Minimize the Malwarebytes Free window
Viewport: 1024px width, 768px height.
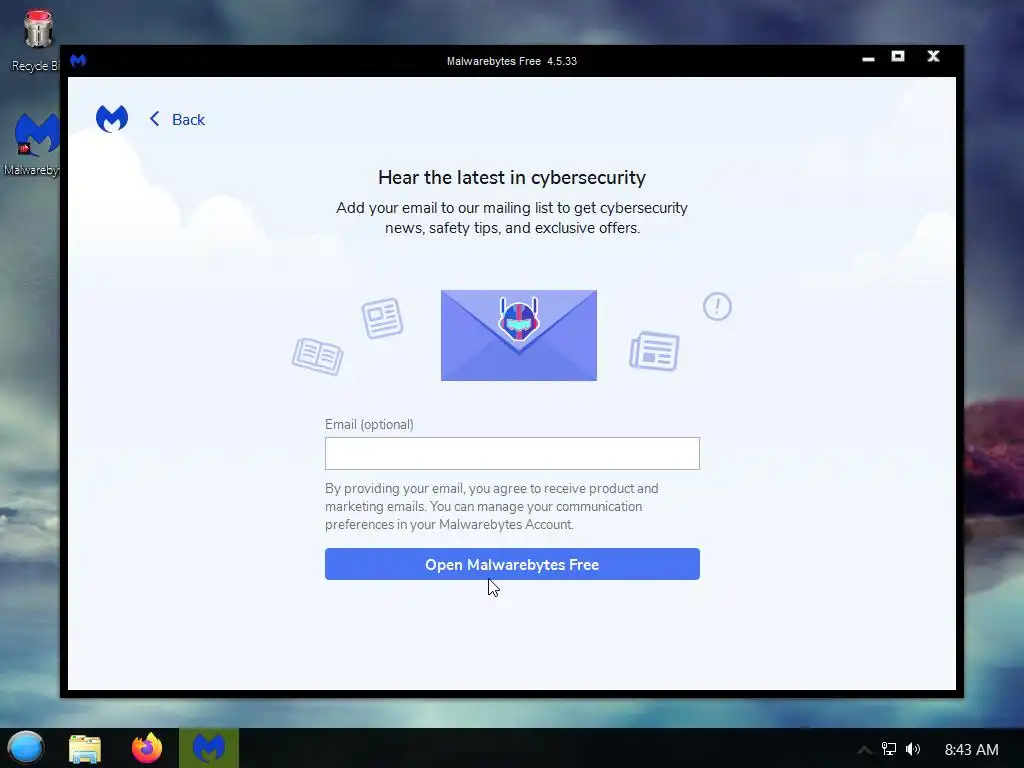868,59
